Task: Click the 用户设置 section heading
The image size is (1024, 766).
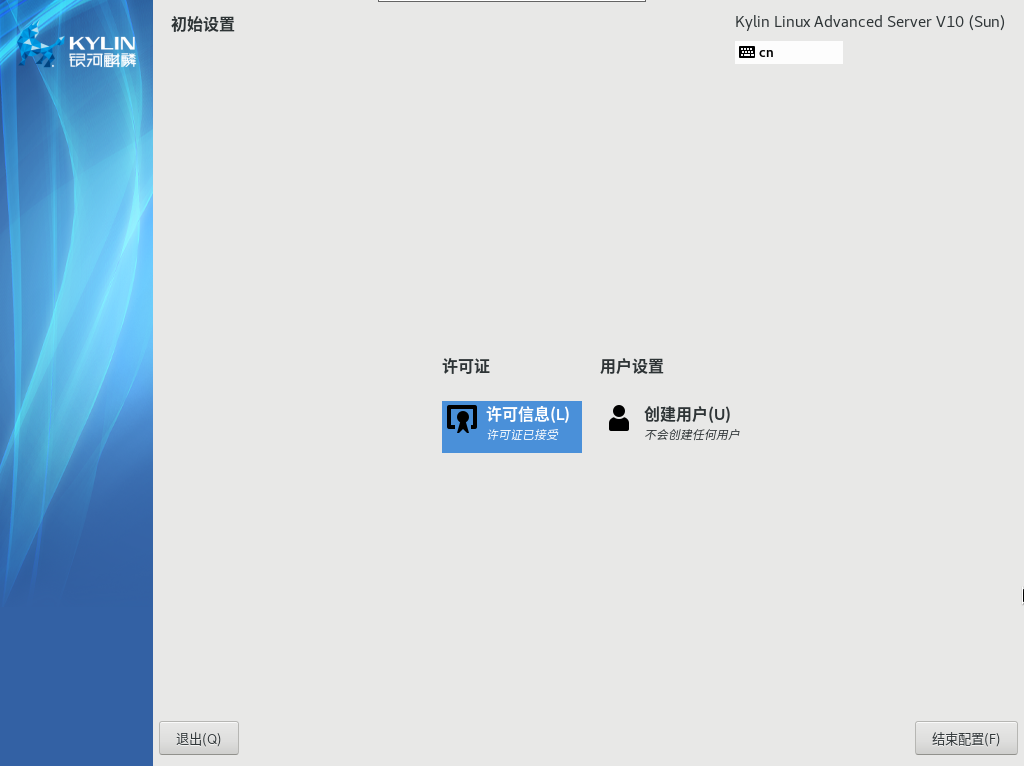Action: [631, 366]
